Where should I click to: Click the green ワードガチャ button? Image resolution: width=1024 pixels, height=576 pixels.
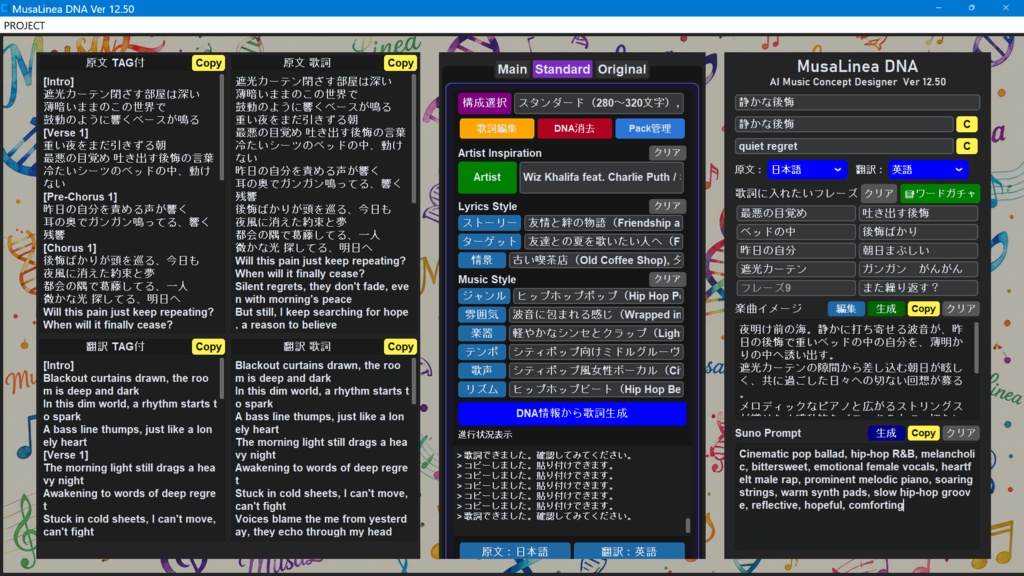pos(939,194)
